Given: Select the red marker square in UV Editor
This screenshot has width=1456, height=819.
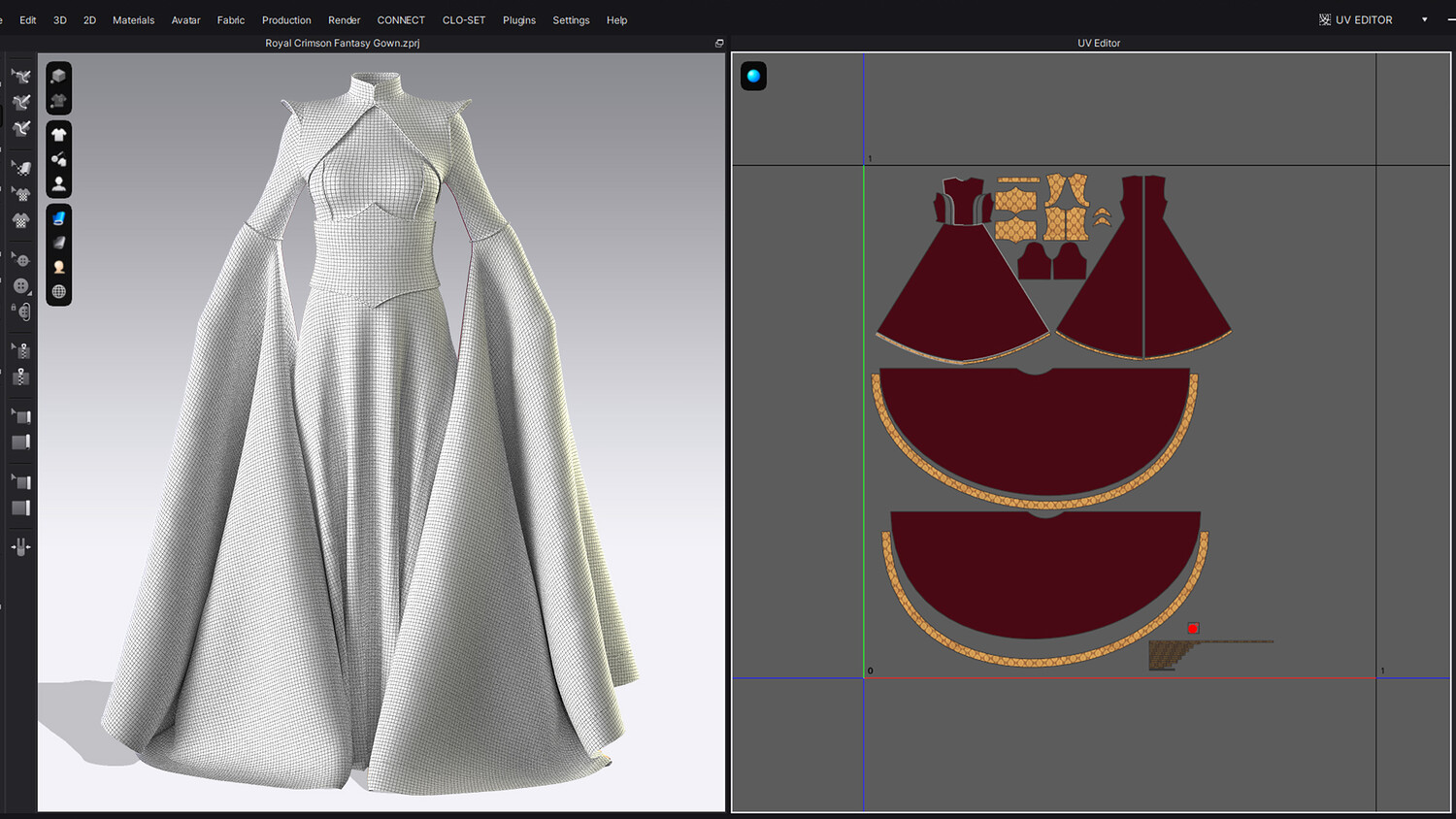Looking at the screenshot, I should [1193, 629].
